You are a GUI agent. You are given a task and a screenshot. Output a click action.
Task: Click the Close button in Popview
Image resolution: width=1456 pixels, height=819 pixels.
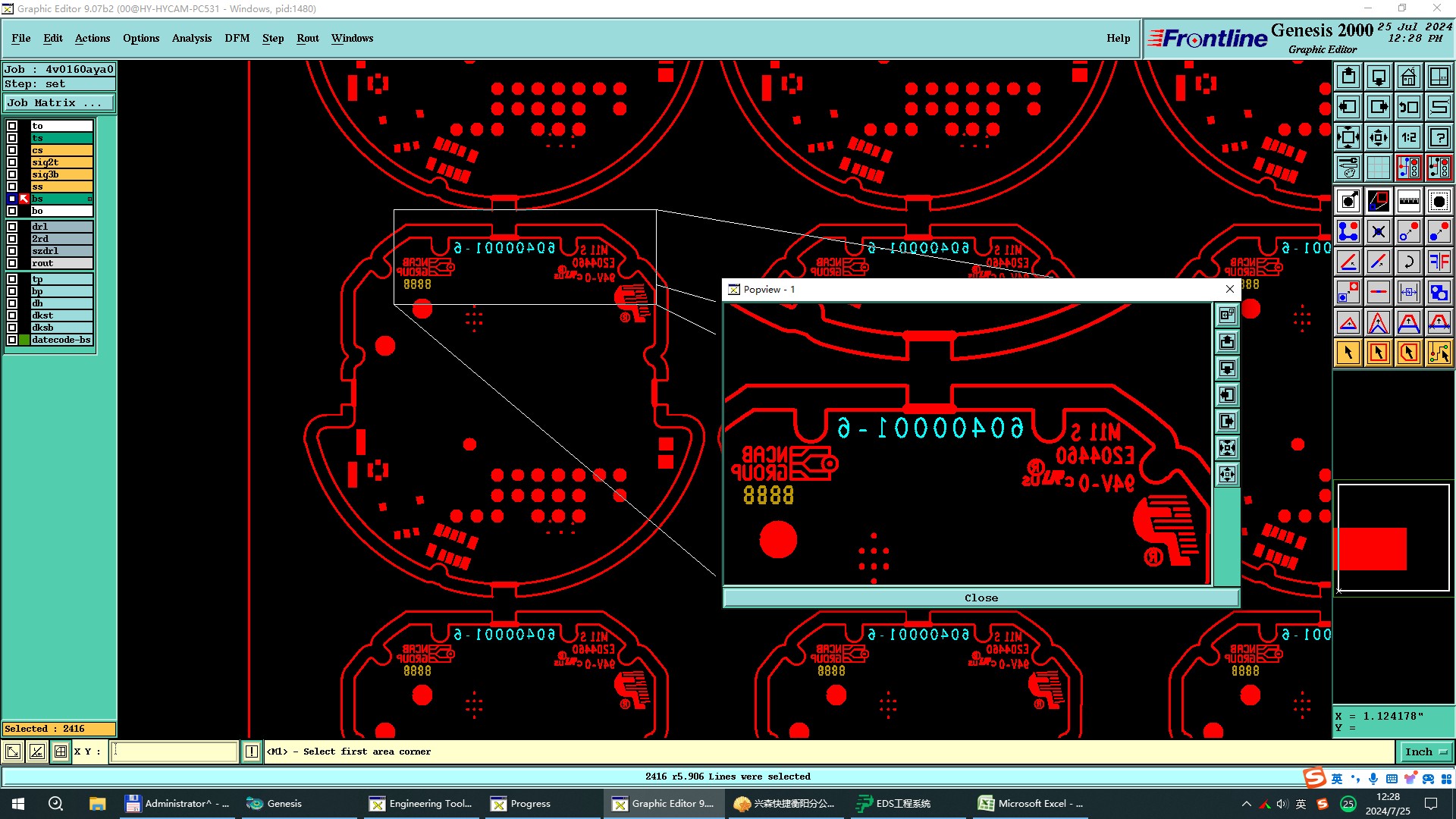point(981,598)
